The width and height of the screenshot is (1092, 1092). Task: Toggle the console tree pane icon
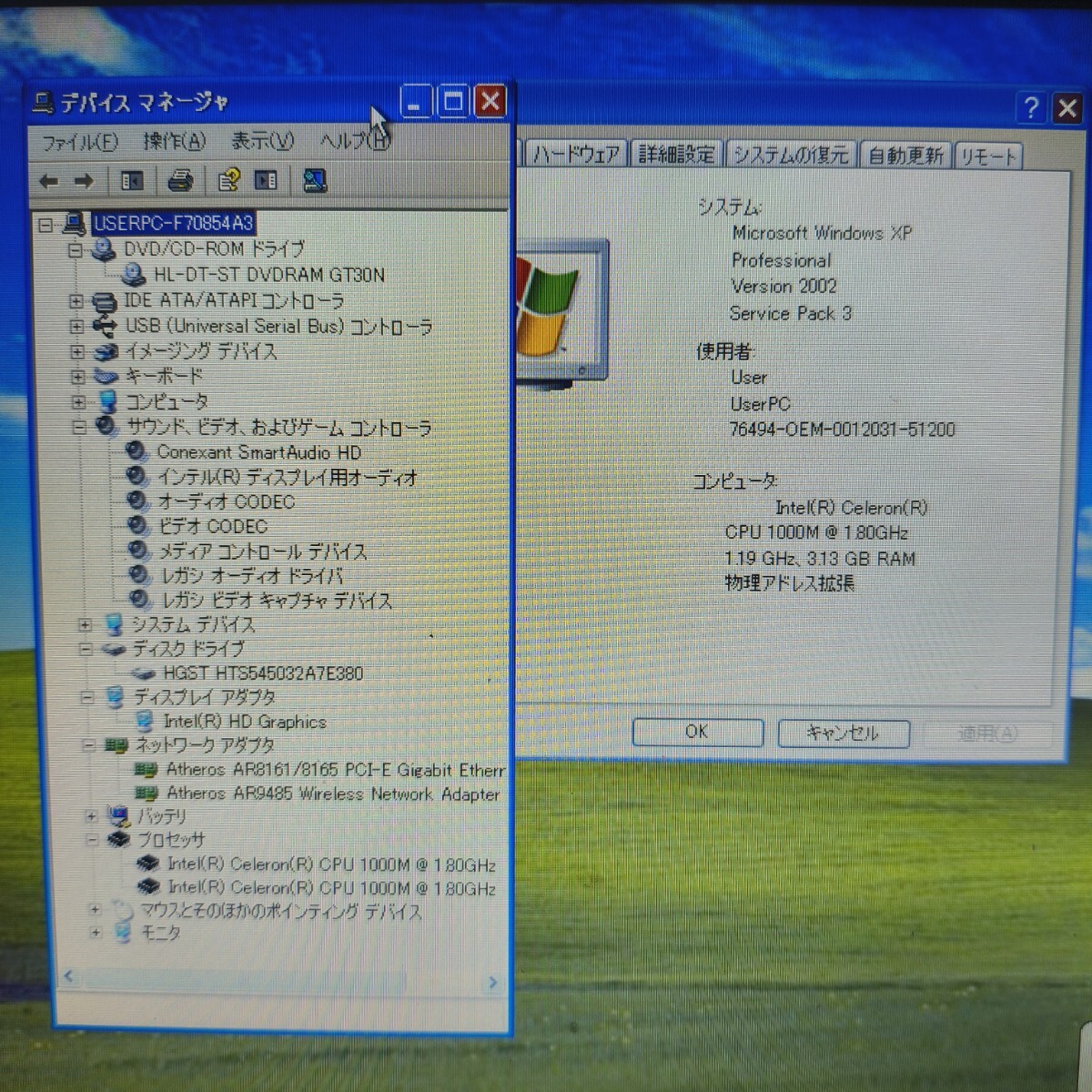[133, 181]
